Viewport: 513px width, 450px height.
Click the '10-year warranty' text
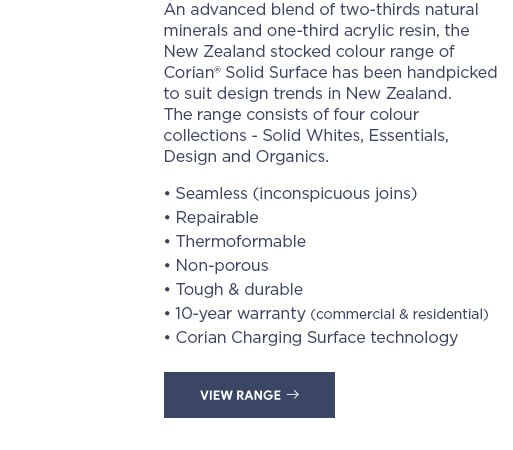coord(240,314)
